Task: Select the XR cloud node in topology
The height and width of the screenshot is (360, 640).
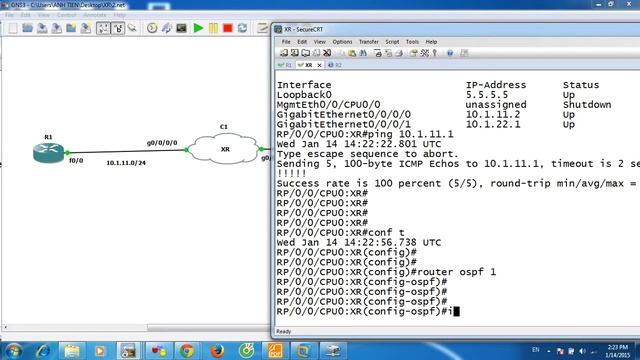Action: 224,149
